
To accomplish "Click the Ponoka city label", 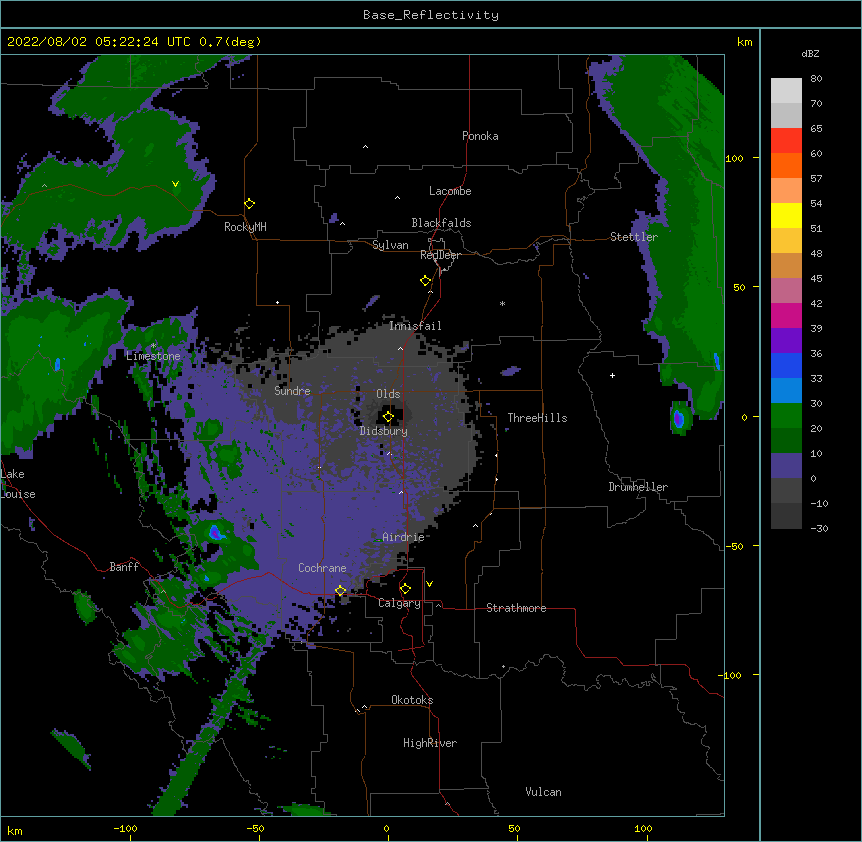I will 480,136.
